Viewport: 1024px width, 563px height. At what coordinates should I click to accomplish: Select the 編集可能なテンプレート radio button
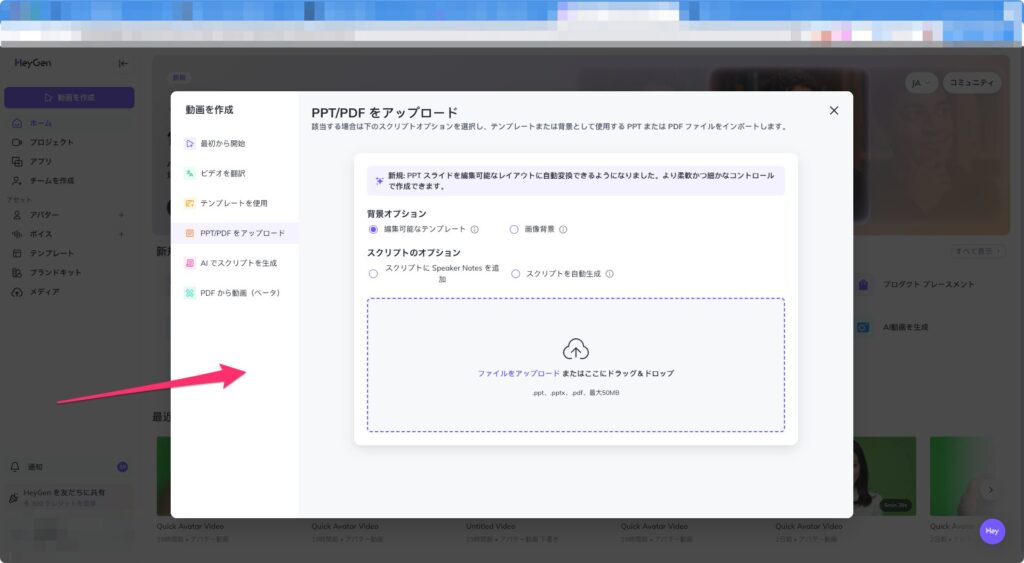373,229
